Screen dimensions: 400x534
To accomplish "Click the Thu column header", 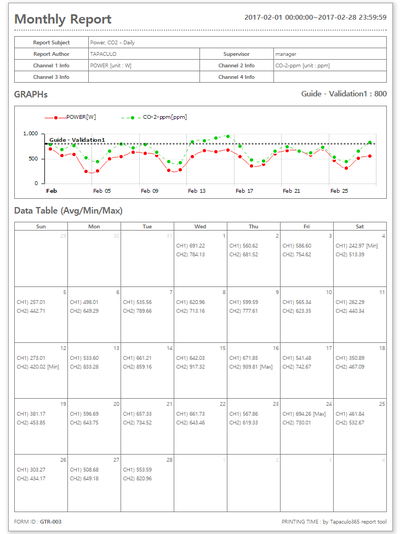I will click(x=254, y=226).
